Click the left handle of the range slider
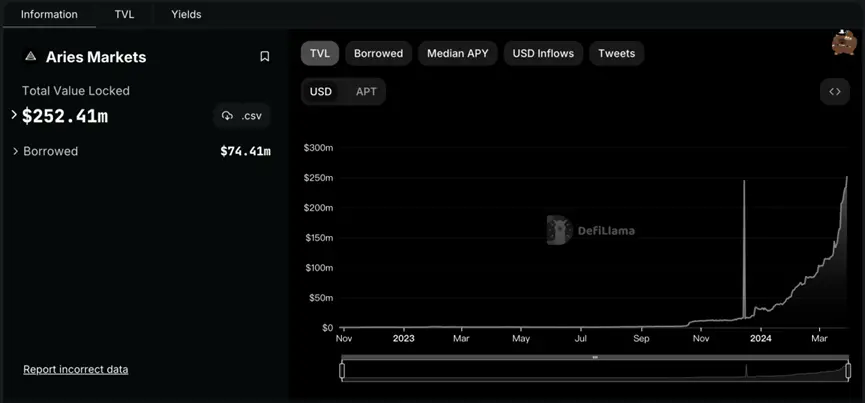This screenshot has height=403, width=865. point(342,371)
